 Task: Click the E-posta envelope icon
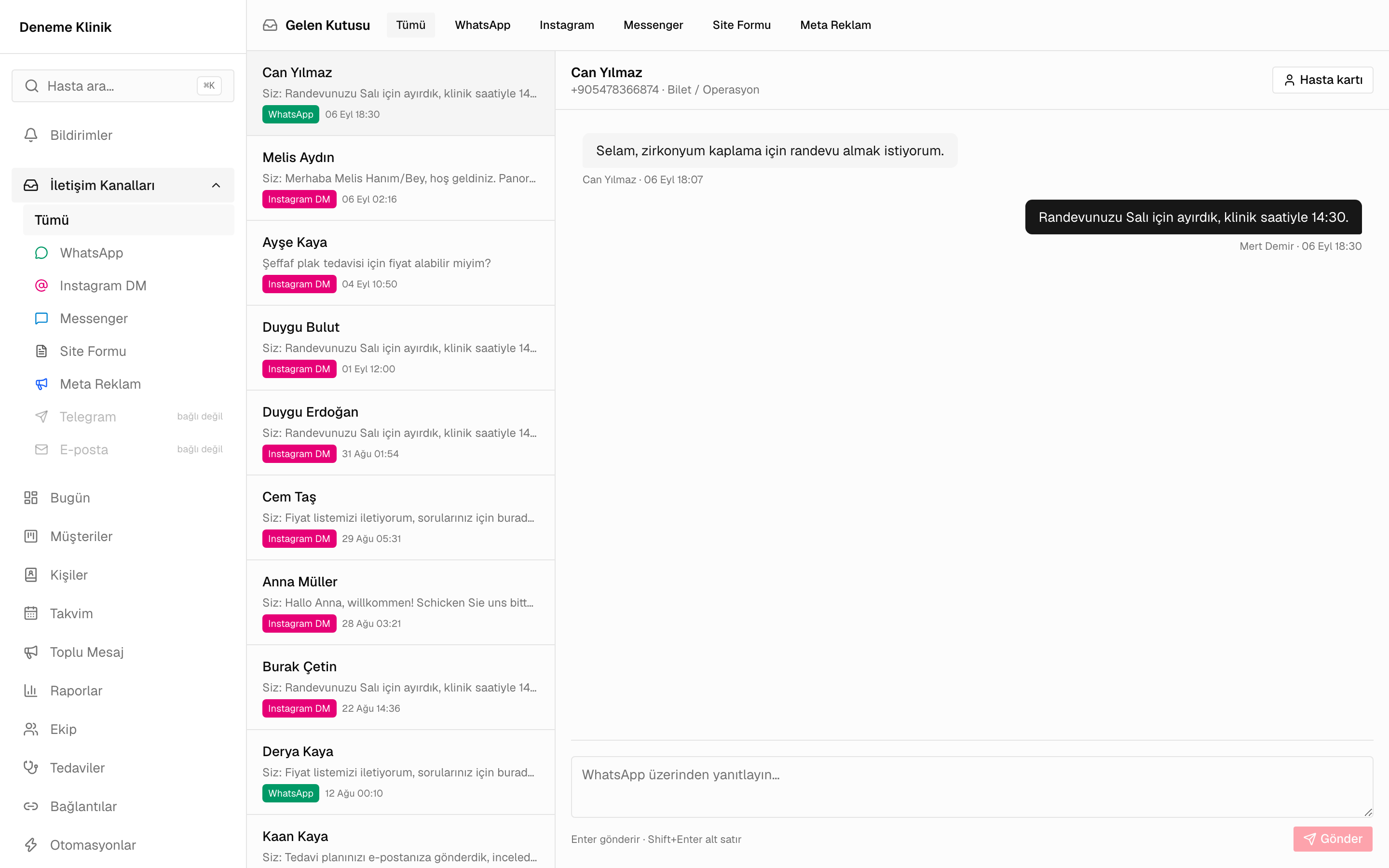pyautogui.click(x=41, y=449)
